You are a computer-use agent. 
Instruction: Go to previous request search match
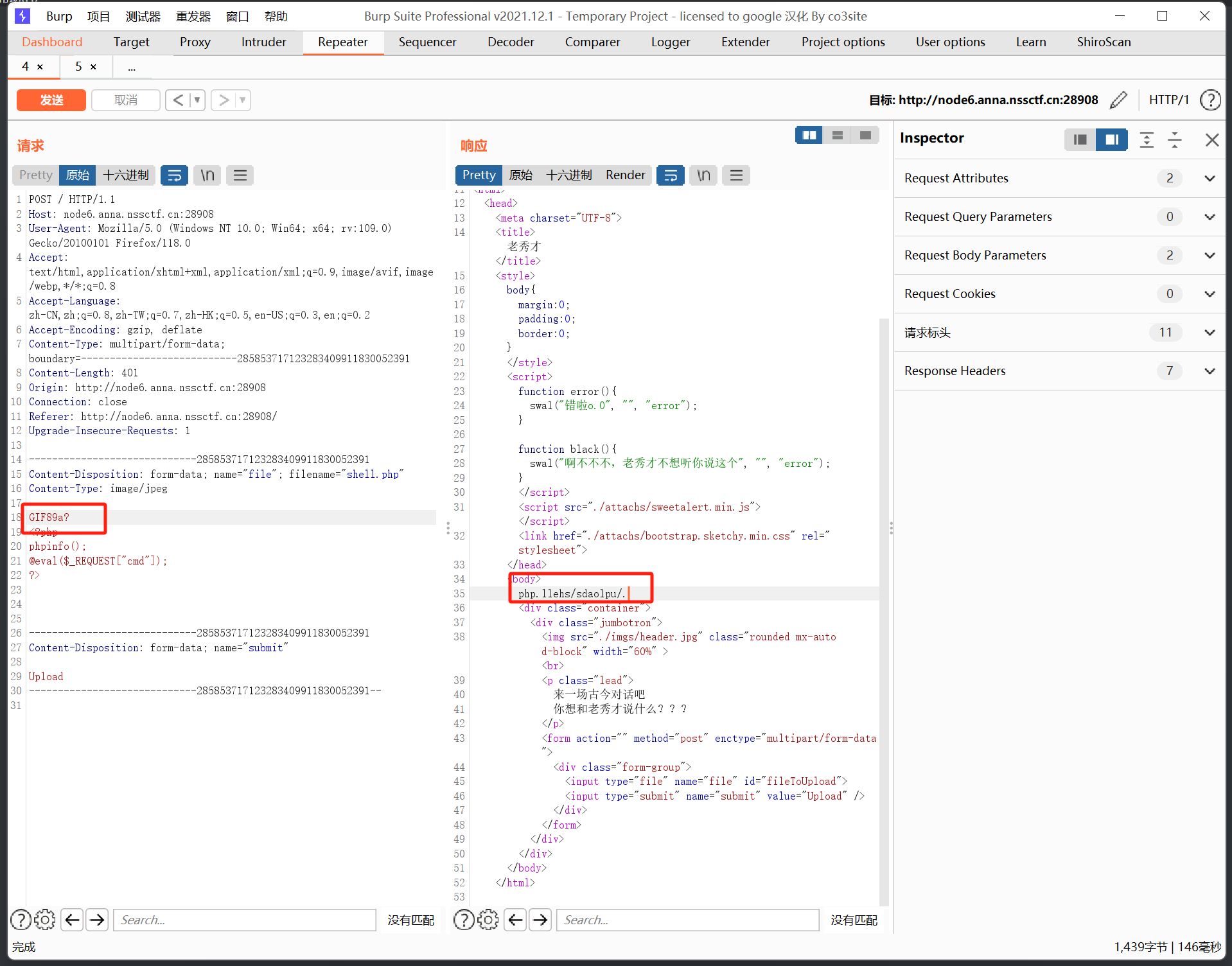pyautogui.click(x=72, y=920)
